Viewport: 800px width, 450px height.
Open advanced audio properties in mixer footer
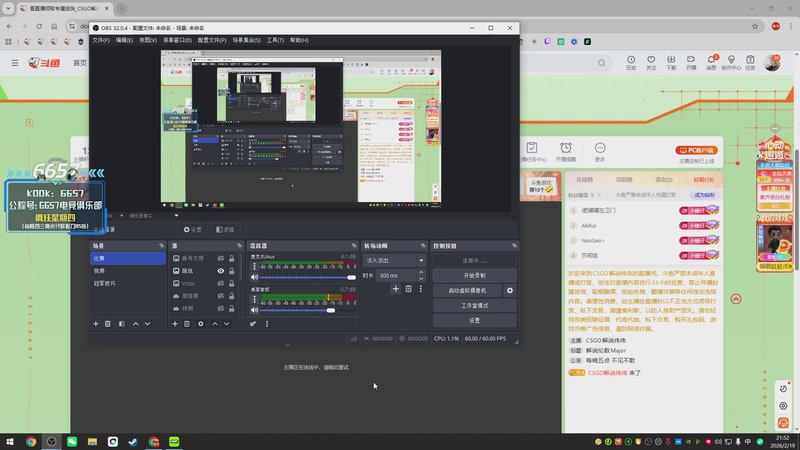(253, 324)
